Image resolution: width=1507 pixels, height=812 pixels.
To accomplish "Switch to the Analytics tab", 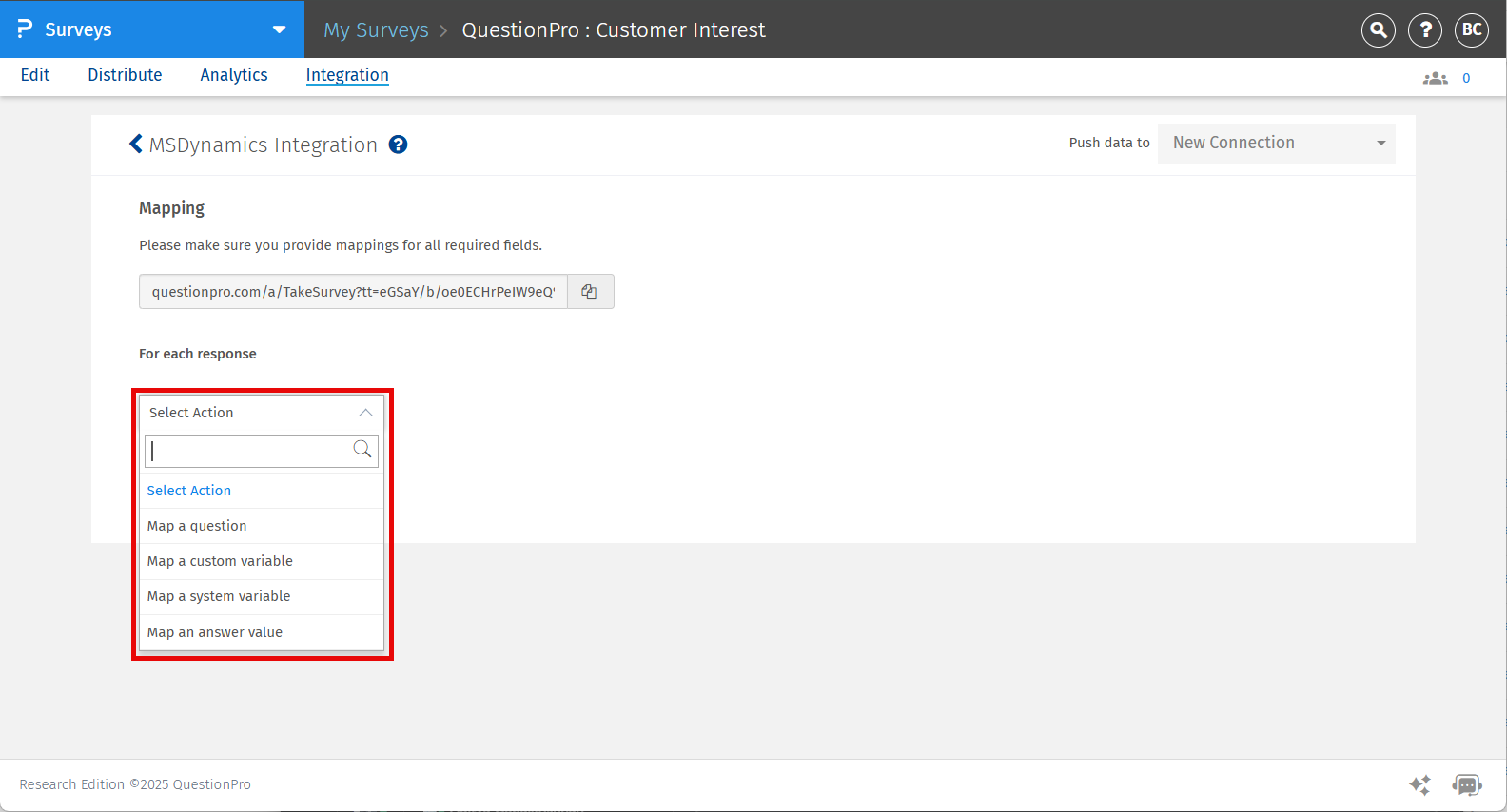I will pyautogui.click(x=234, y=75).
